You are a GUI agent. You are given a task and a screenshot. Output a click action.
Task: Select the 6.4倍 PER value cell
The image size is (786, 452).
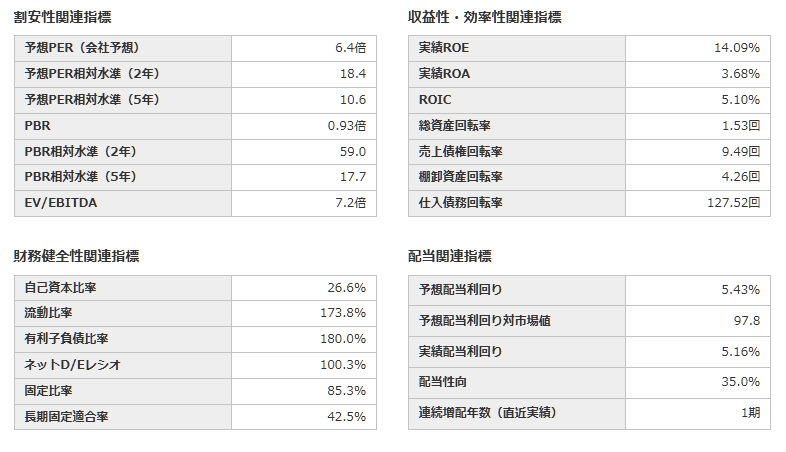(x=304, y=48)
